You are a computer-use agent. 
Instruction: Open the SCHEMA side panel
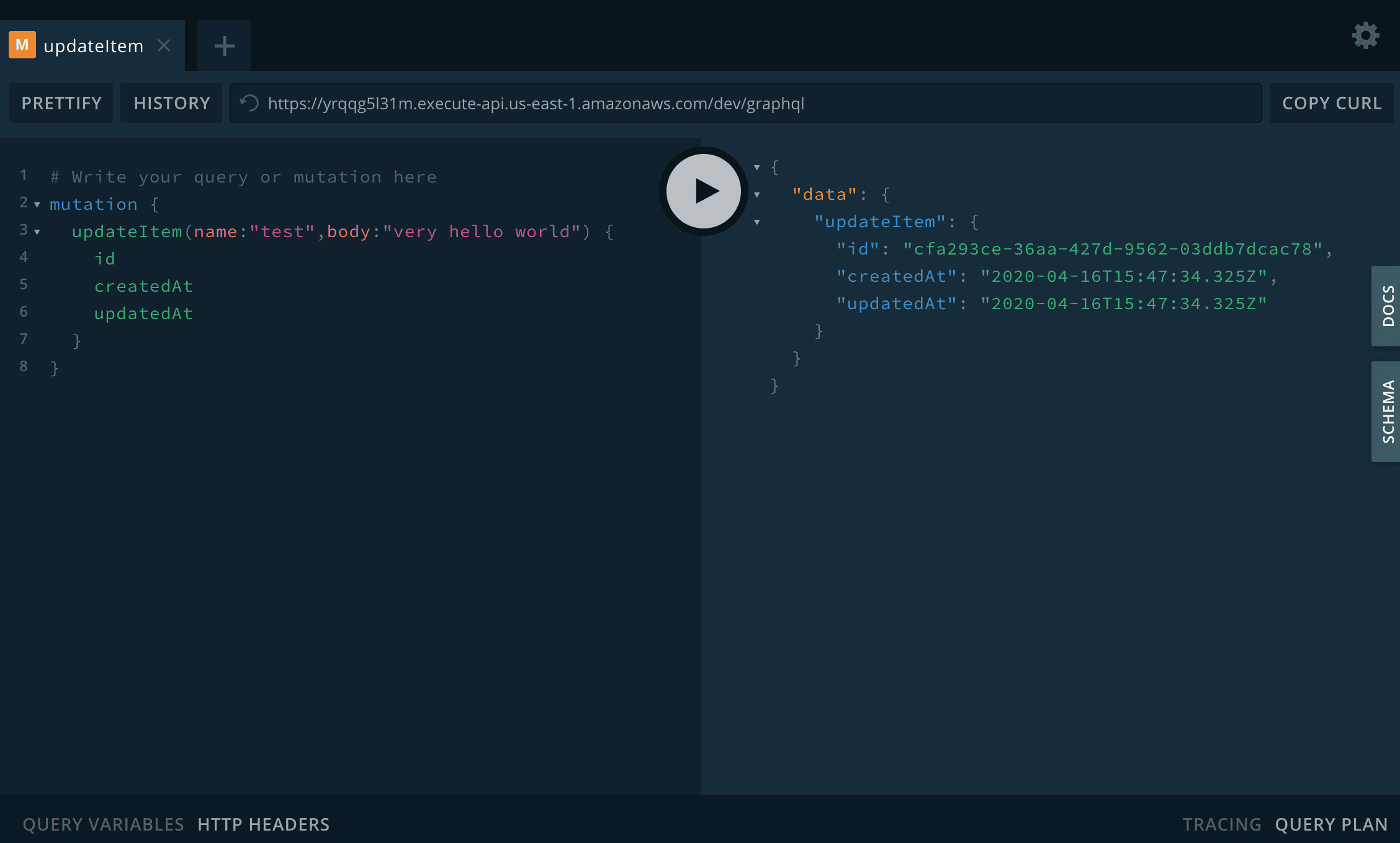point(1386,412)
